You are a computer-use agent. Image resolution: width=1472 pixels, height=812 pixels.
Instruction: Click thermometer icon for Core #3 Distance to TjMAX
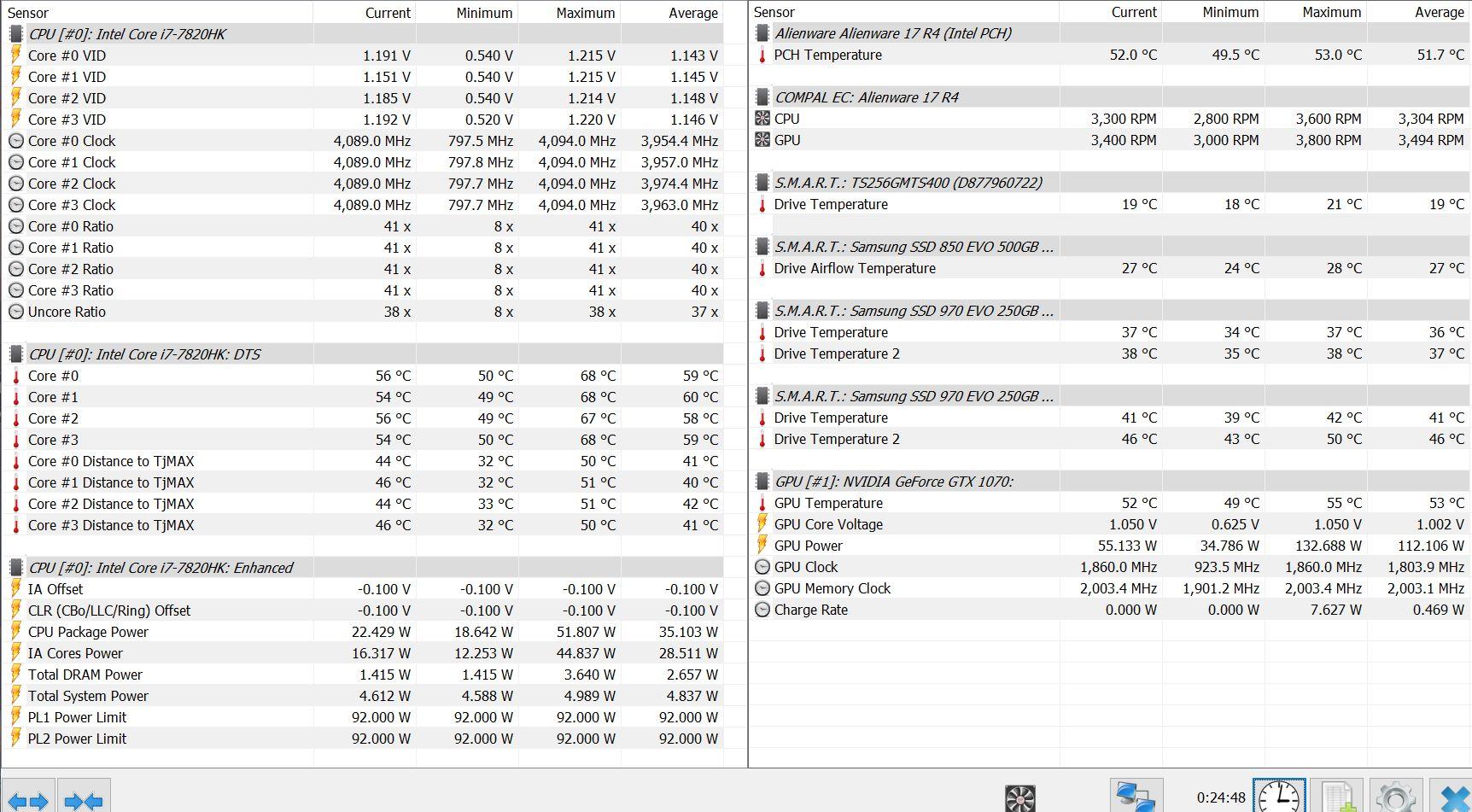[15, 525]
